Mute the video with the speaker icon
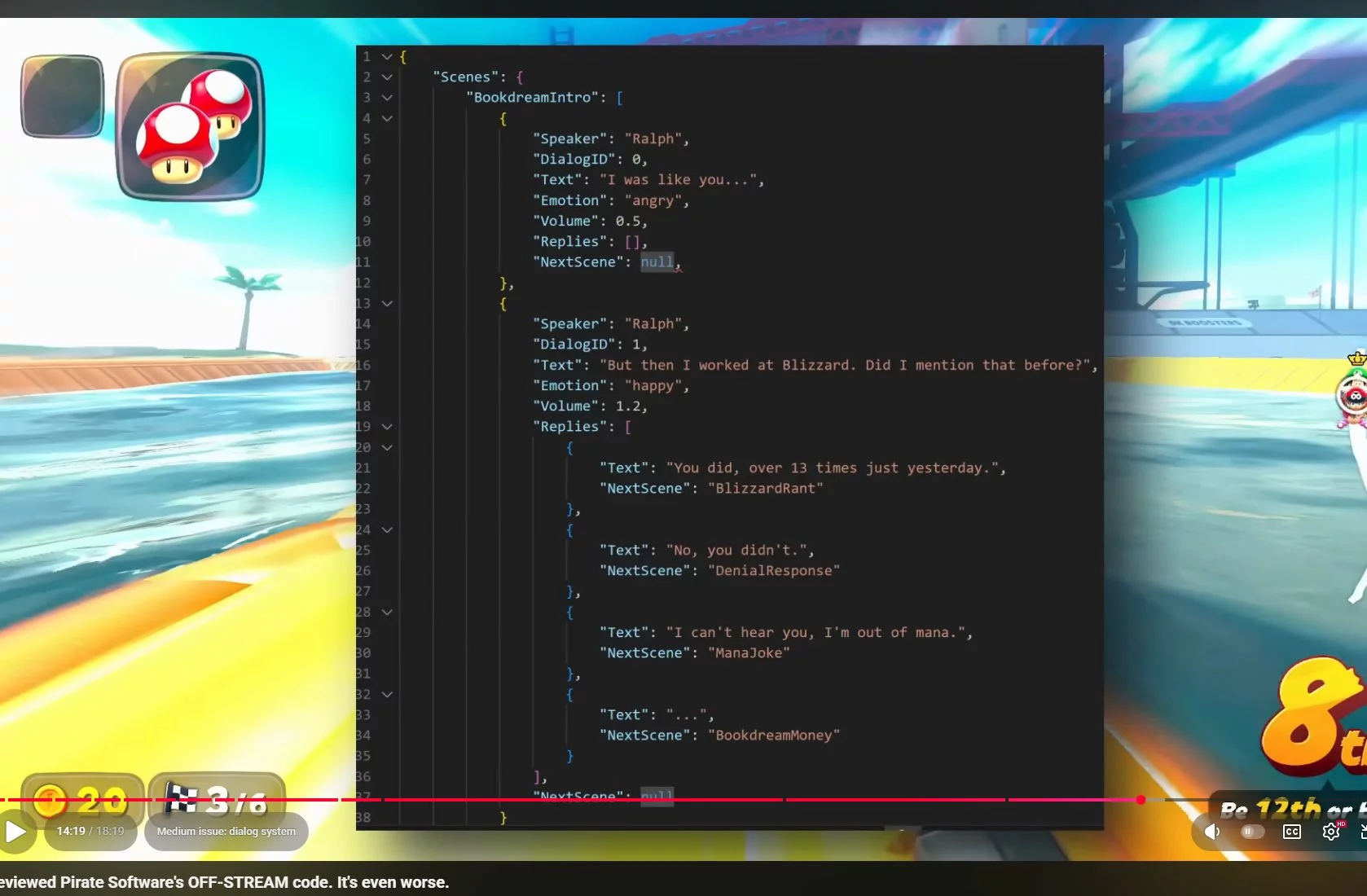 tap(1212, 832)
